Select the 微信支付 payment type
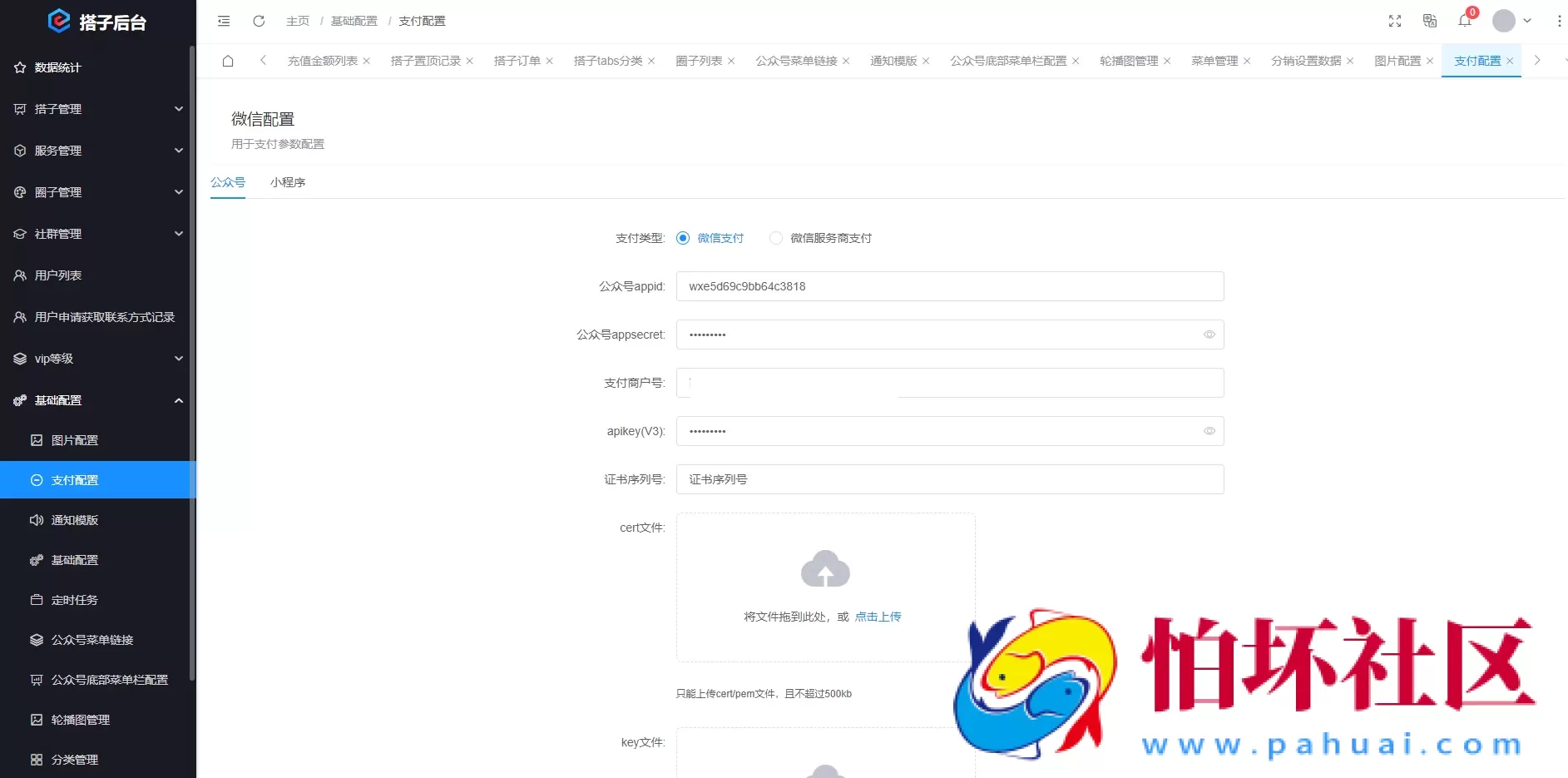Viewport: 1568px width, 778px height. point(683,238)
